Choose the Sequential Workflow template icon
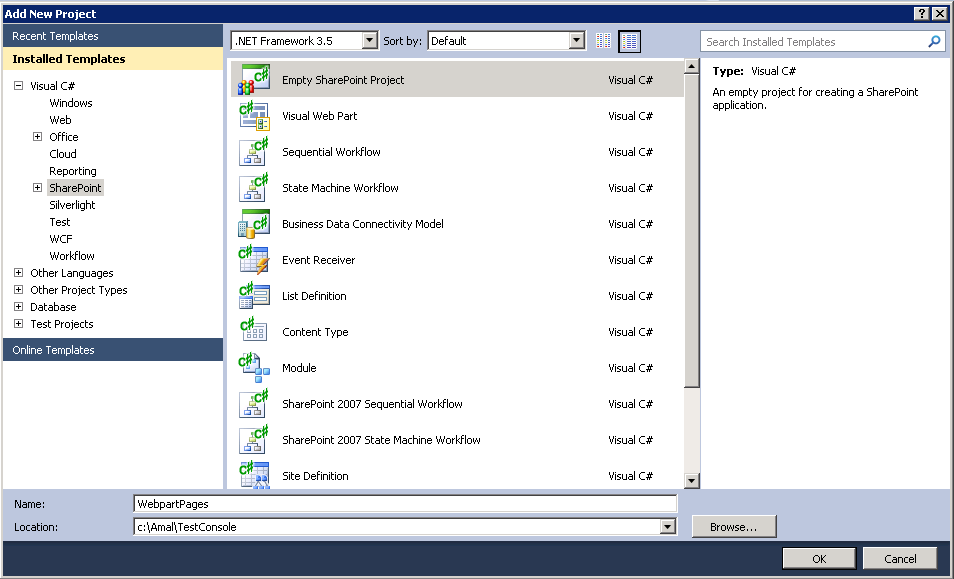 coord(254,151)
